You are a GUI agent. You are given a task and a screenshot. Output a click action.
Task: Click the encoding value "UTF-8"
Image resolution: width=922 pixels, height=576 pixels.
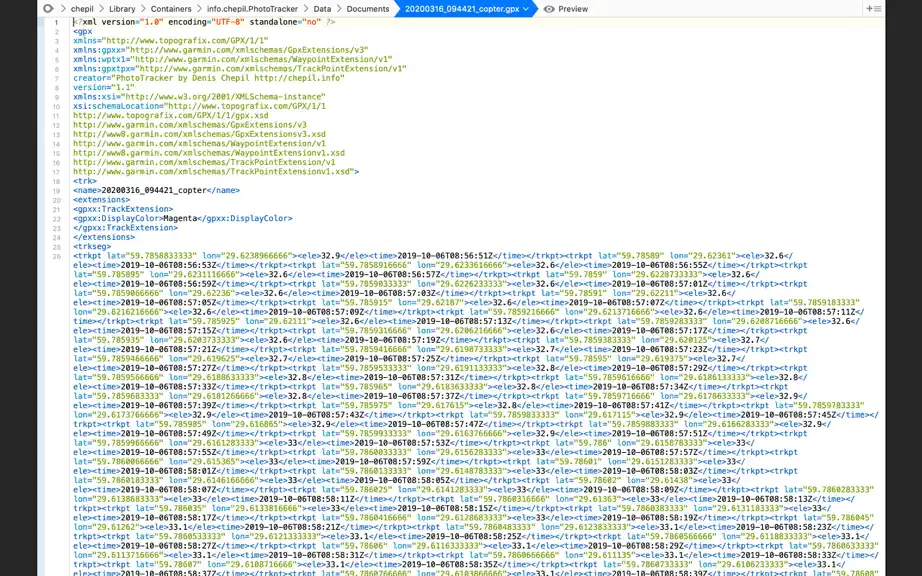click(226, 22)
